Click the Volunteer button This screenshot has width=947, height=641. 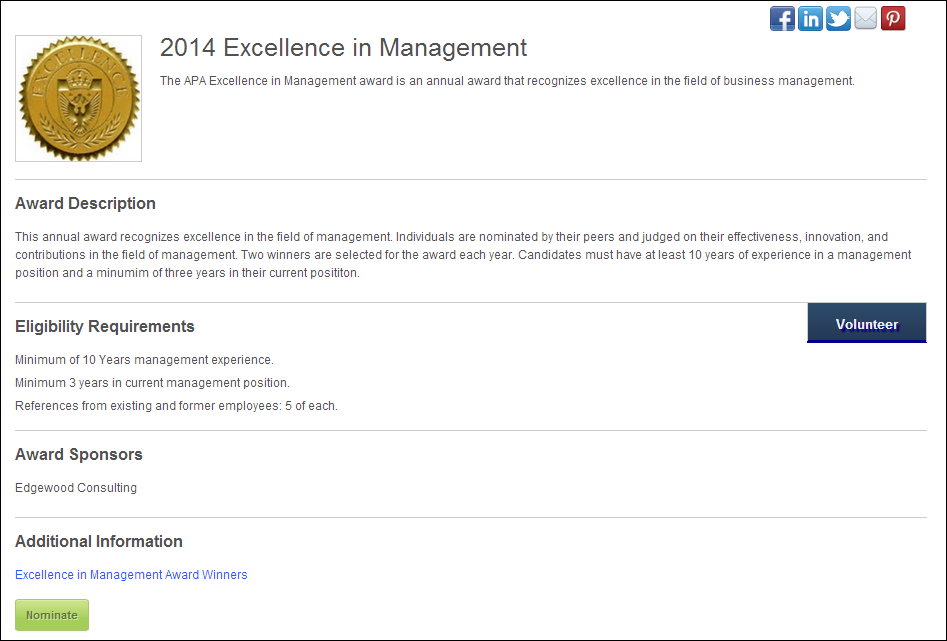(x=867, y=323)
